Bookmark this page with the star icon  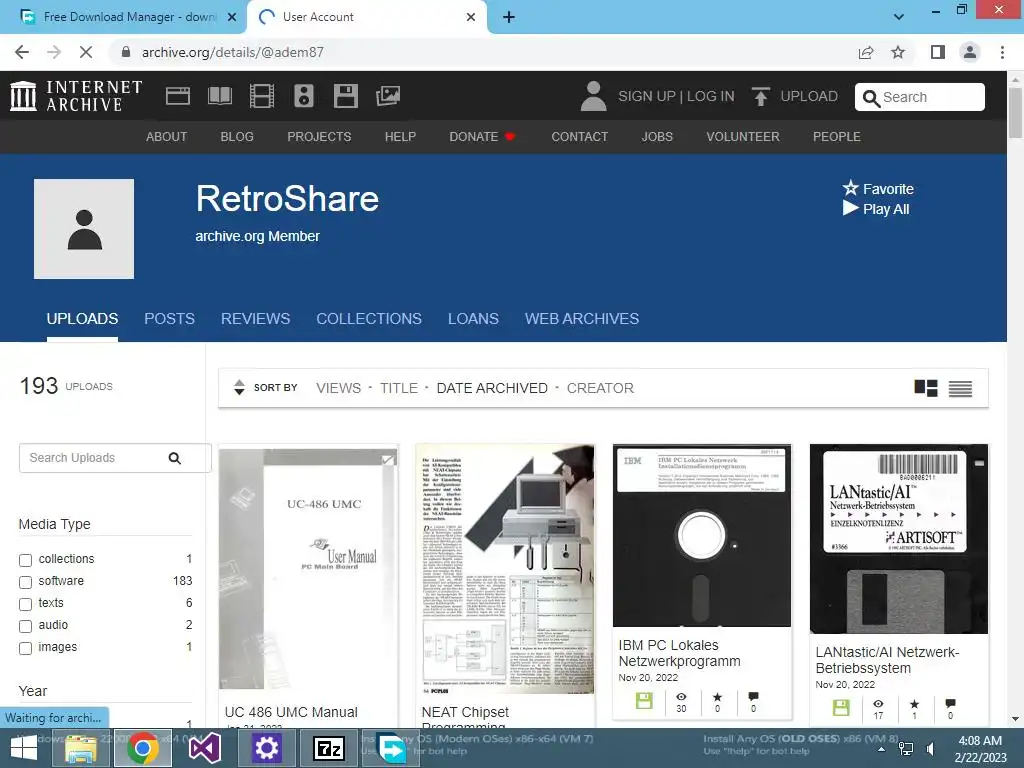click(898, 52)
